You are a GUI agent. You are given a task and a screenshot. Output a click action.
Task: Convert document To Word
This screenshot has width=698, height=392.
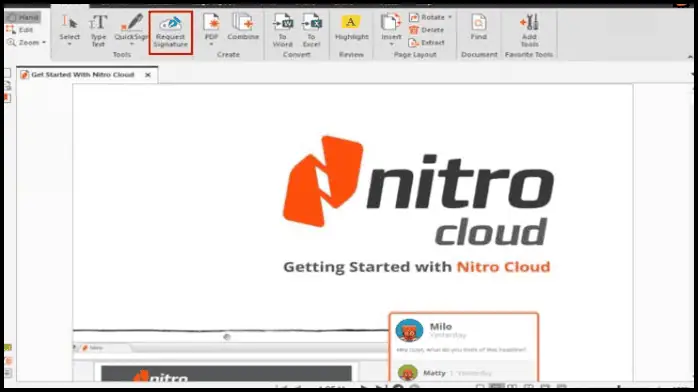pyautogui.click(x=283, y=30)
